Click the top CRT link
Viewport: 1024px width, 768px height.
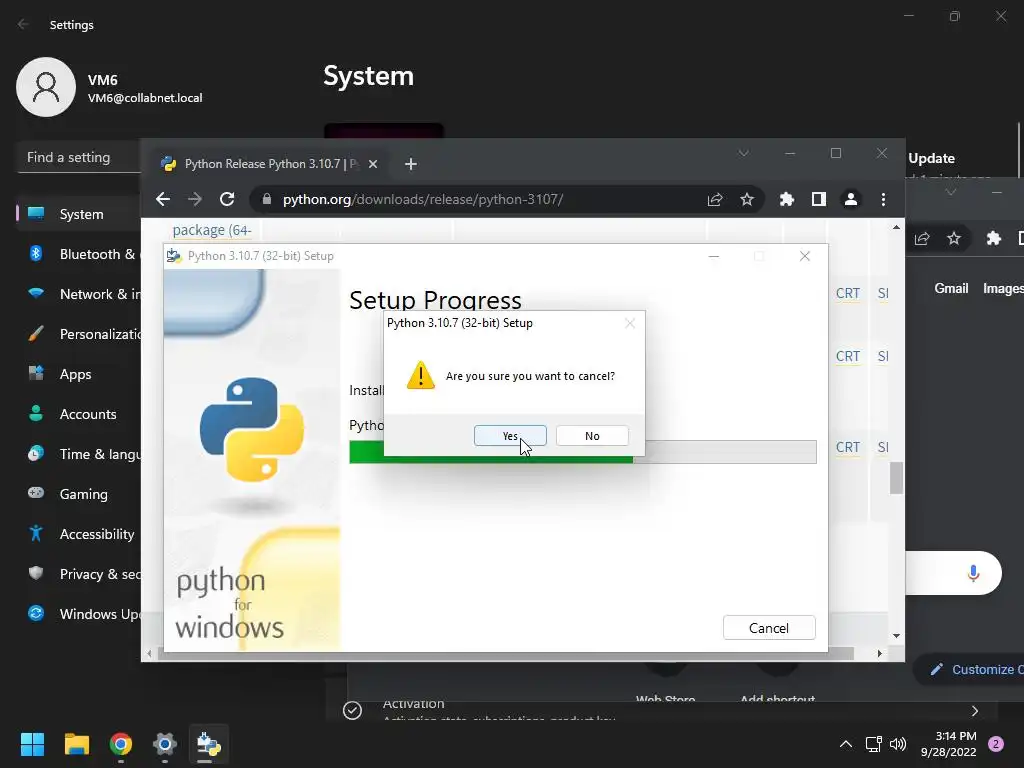[848, 293]
